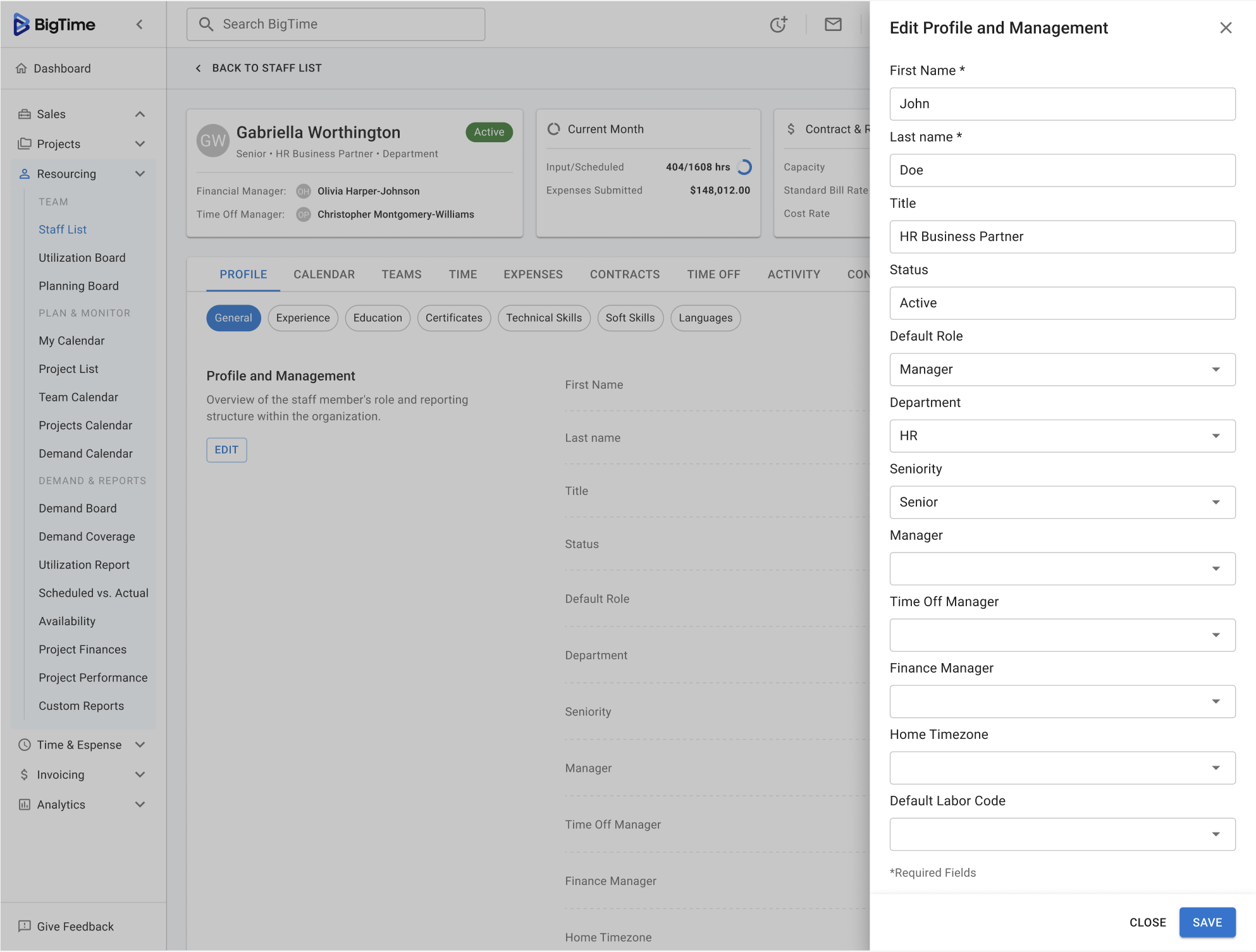Viewport: 1256px width, 952px height.
Task: Expand the Invoicing menu section
Action: pos(140,774)
